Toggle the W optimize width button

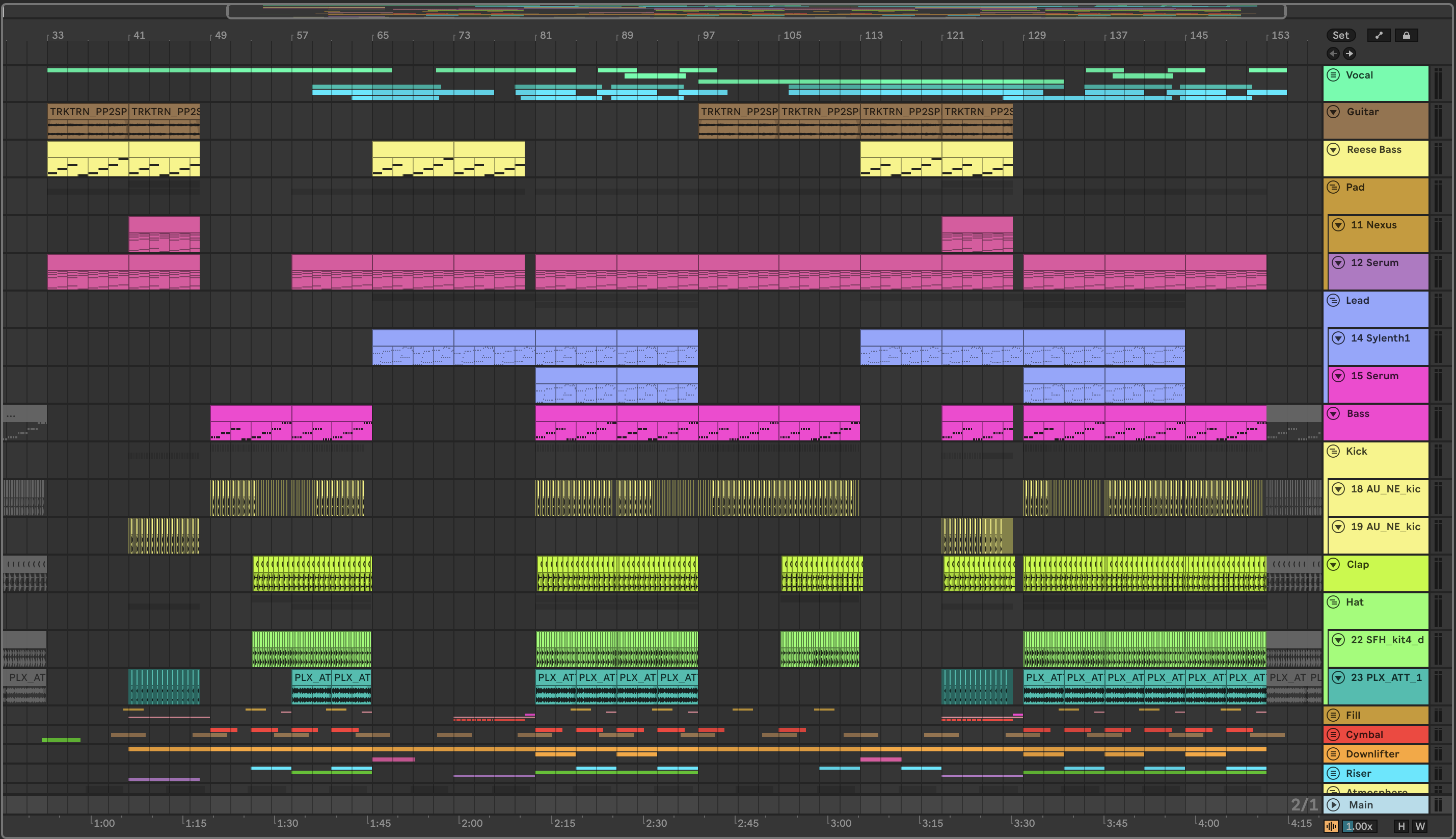tap(1420, 826)
